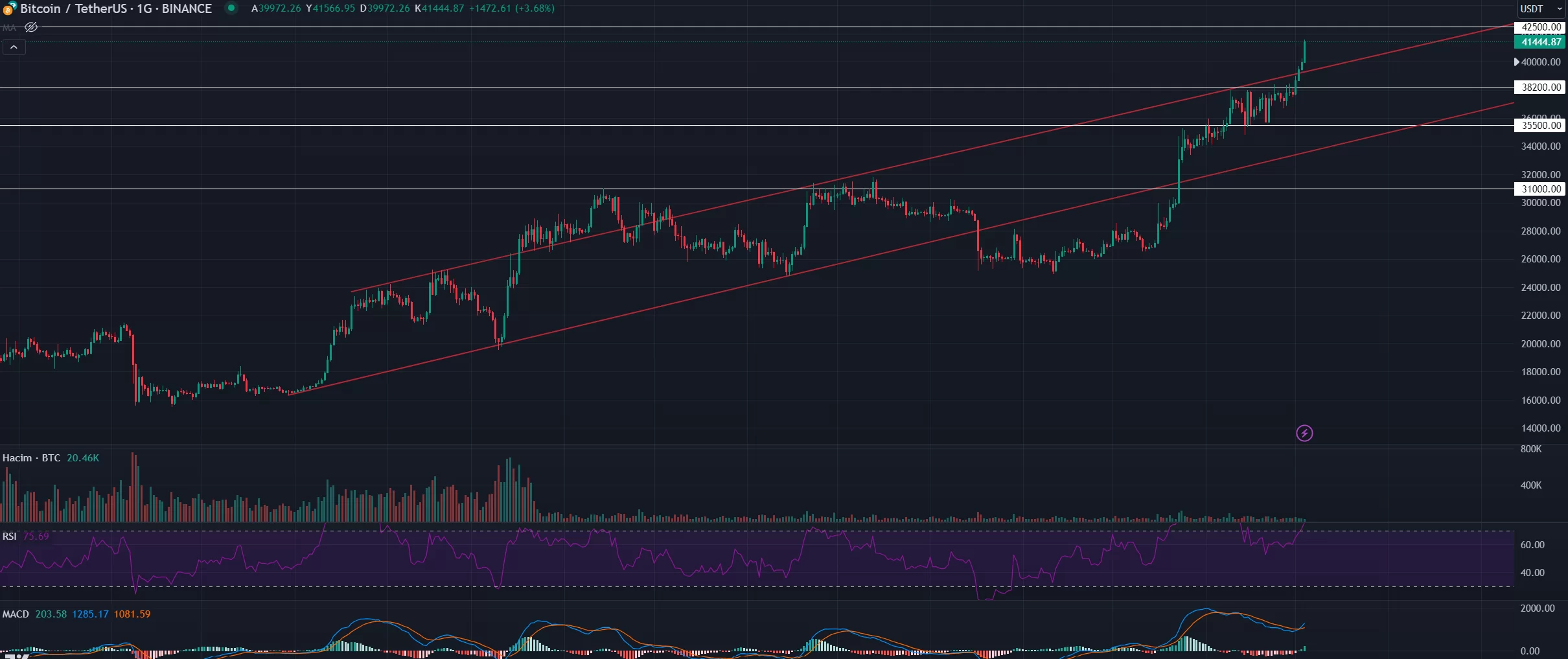Click the arrow marker beside 40000.00
The height and width of the screenshot is (659, 1568).
tap(1517, 62)
